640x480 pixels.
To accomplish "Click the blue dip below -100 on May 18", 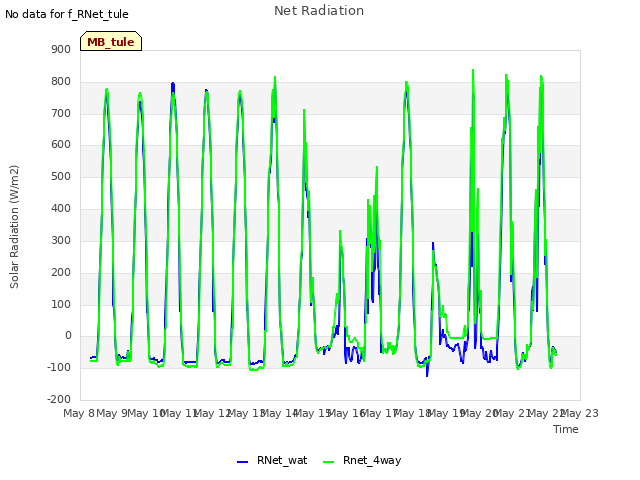I will [x=427, y=375].
